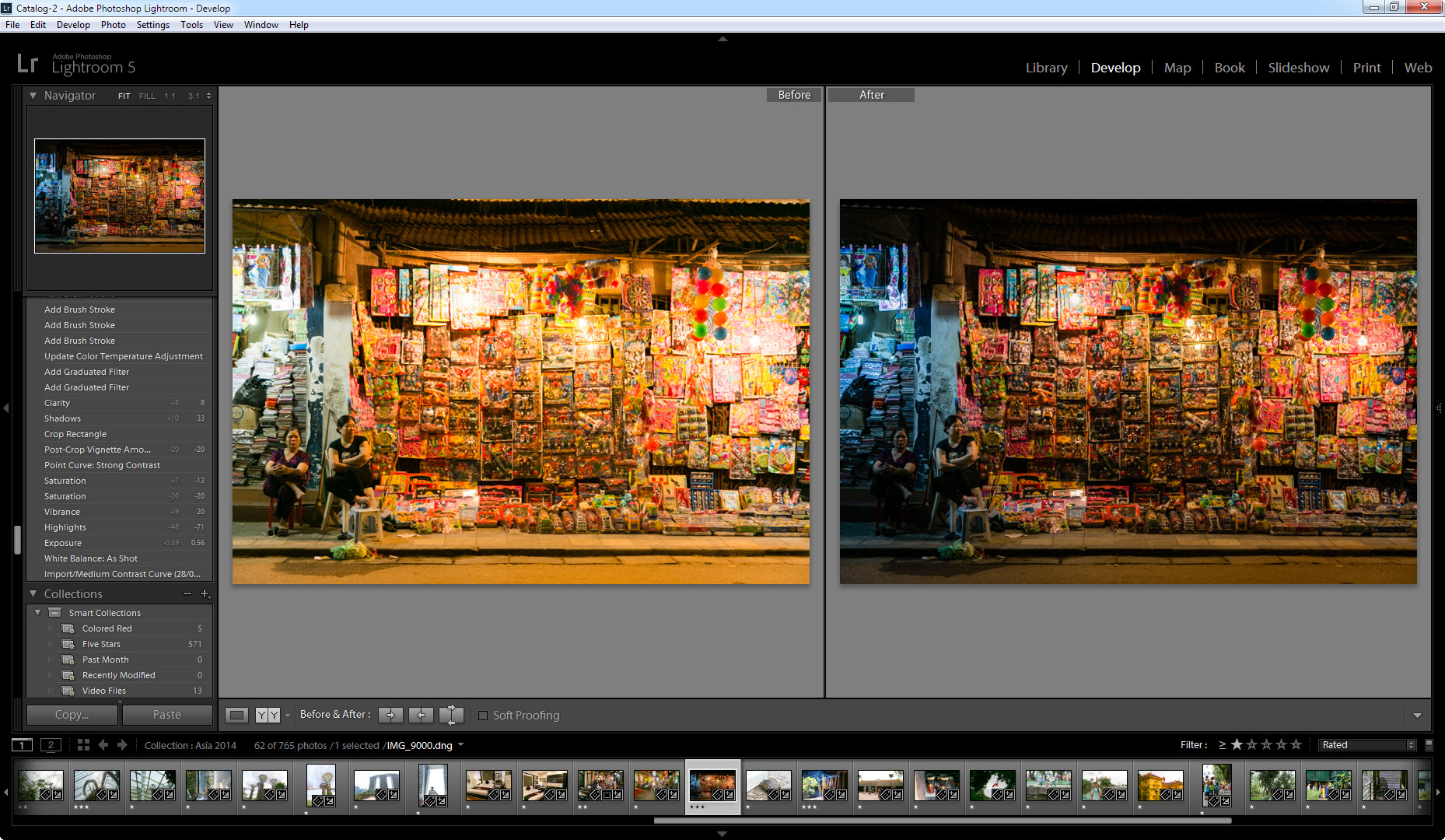Set filter rating to three stars
Screen dimensions: 1445x840
pos(1266,745)
